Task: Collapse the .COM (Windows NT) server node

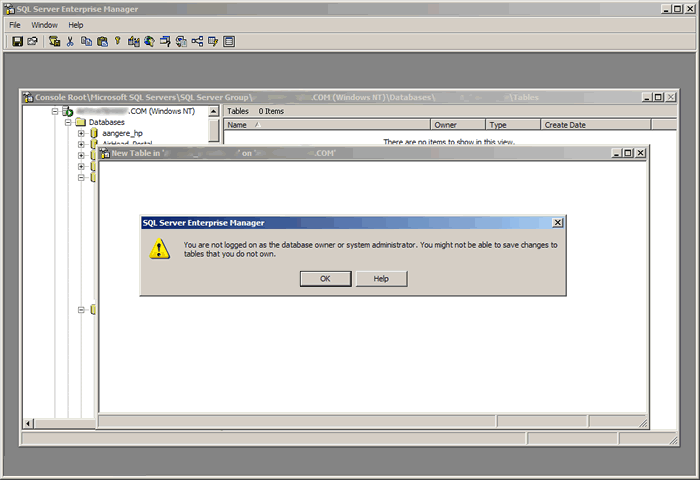Action: (55, 111)
